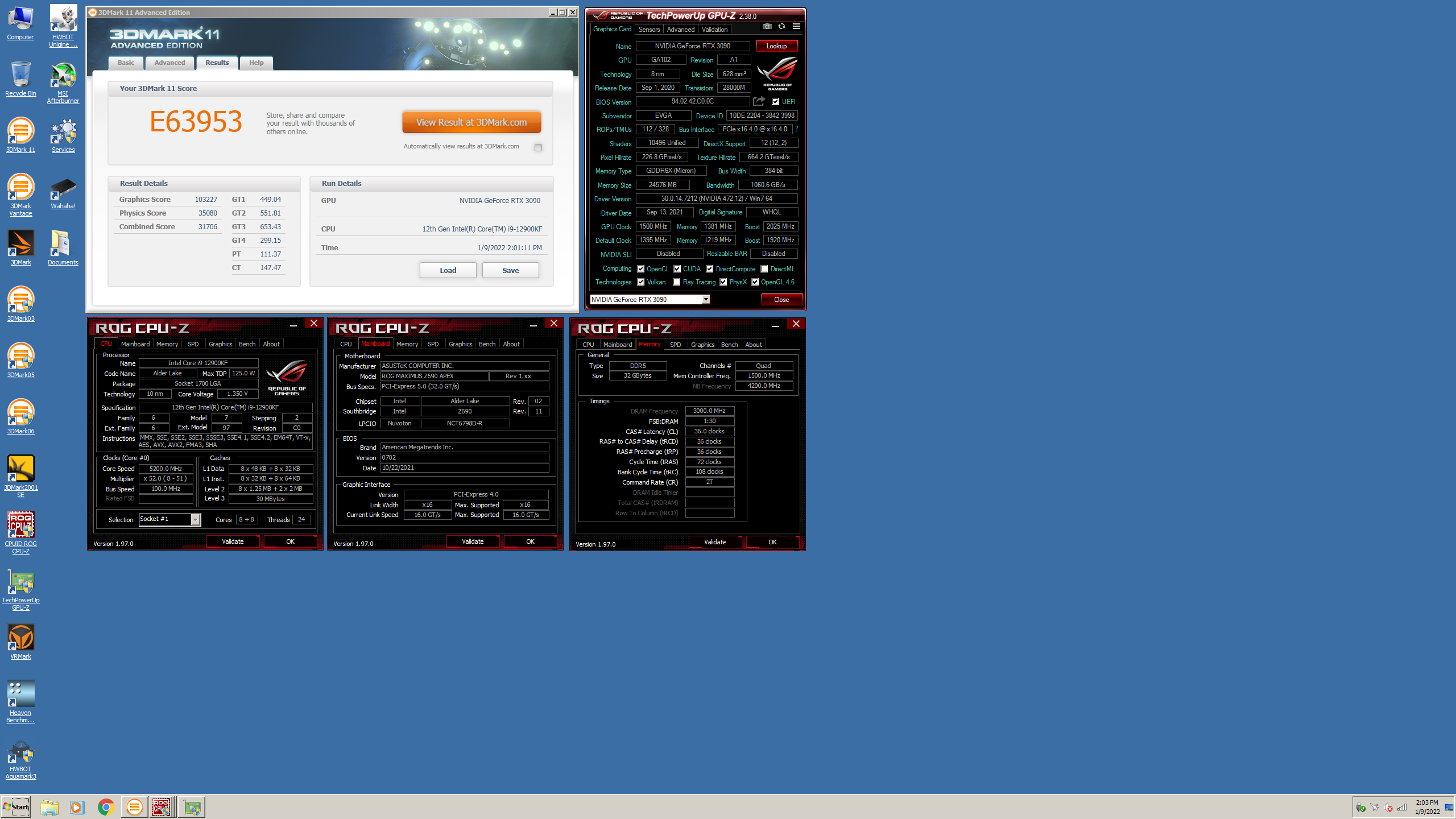Click Lookup button in GPU-Z
The width and height of the screenshot is (1456, 819).
[776, 46]
